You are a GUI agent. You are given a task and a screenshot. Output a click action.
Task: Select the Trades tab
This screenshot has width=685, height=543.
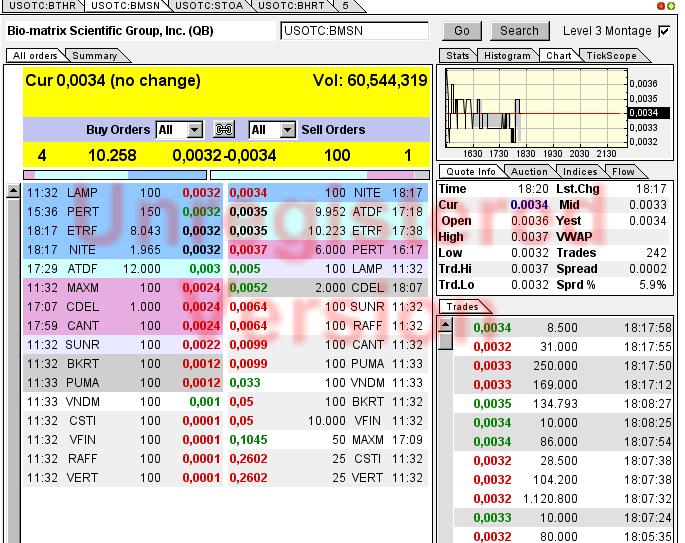(x=463, y=307)
